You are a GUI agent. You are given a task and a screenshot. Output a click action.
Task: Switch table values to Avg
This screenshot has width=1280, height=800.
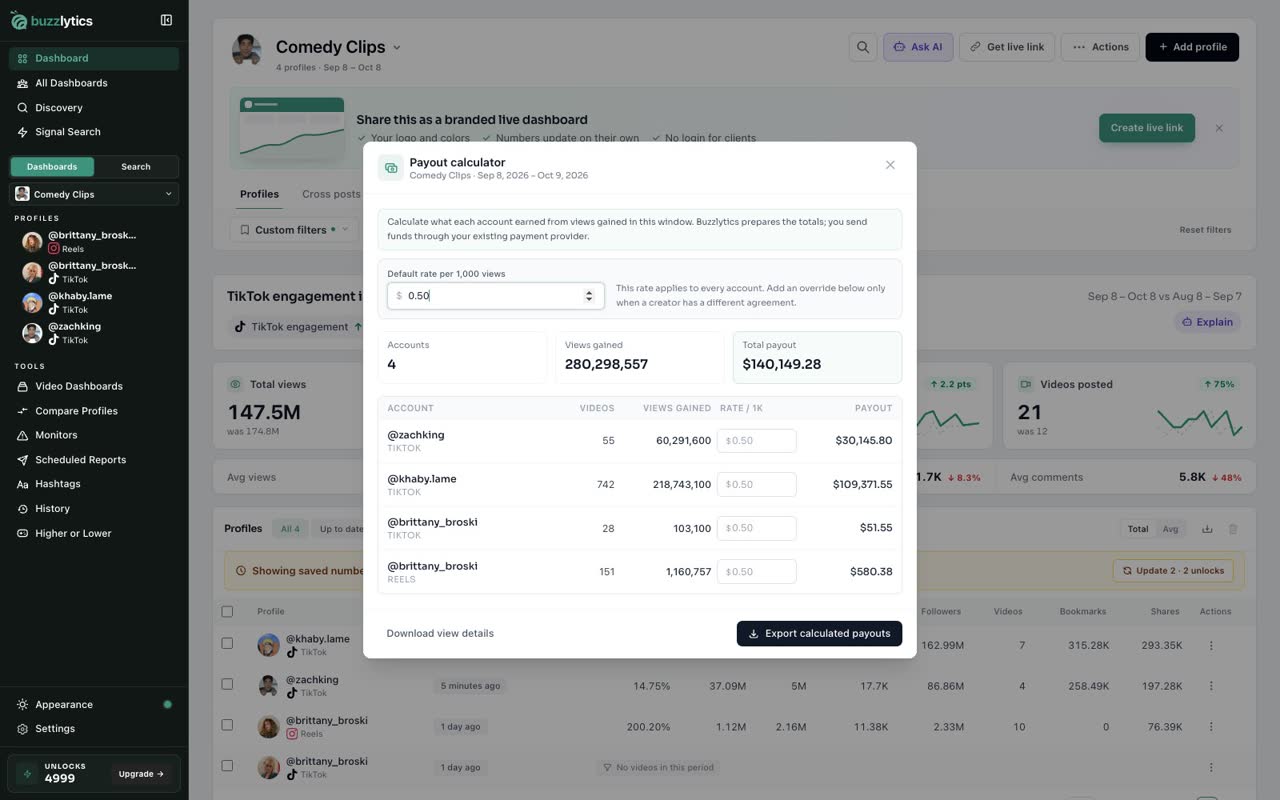[x=1170, y=529]
